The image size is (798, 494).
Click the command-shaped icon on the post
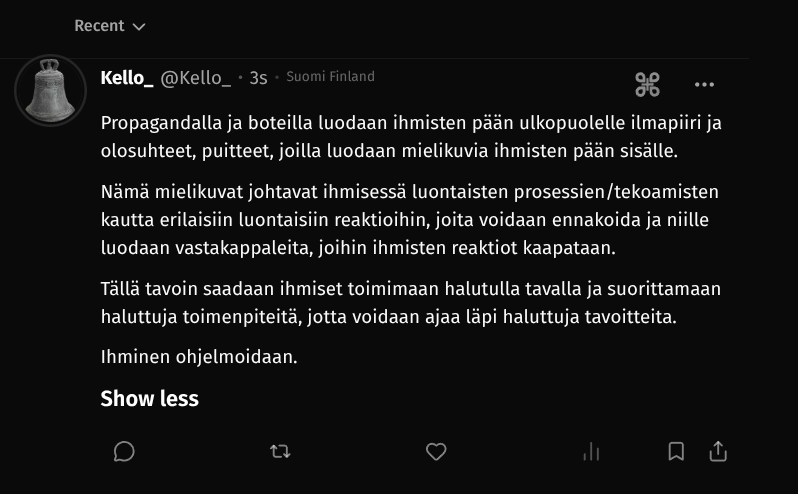pyautogui.click(x=647, y=85)
